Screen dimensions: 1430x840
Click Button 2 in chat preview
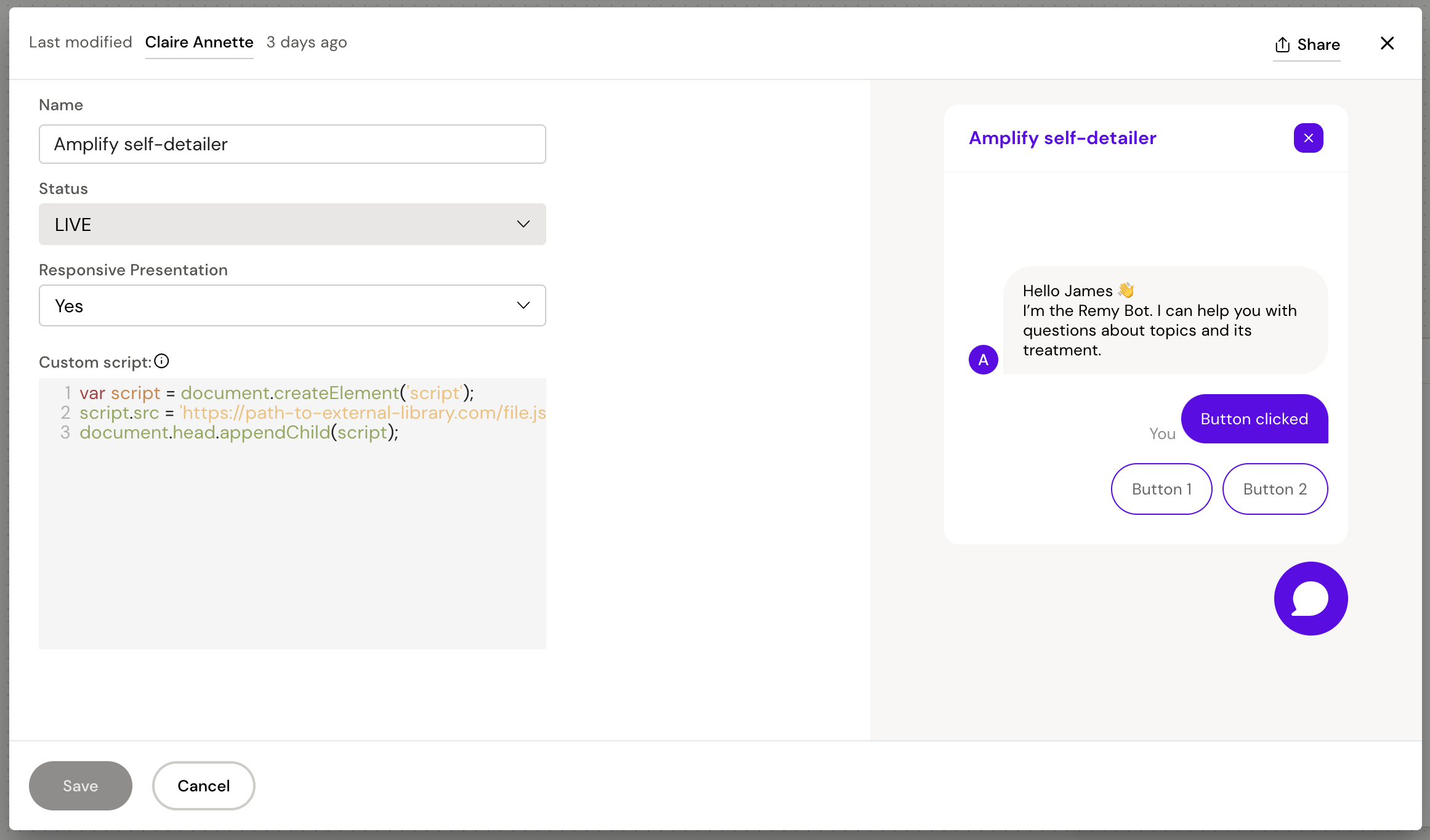1275,489
